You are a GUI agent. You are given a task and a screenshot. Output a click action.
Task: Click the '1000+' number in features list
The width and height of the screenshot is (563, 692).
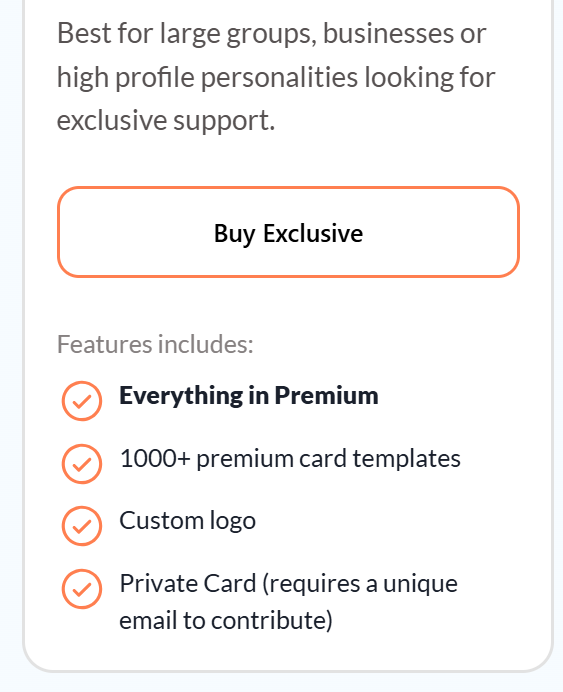(155, 458)
